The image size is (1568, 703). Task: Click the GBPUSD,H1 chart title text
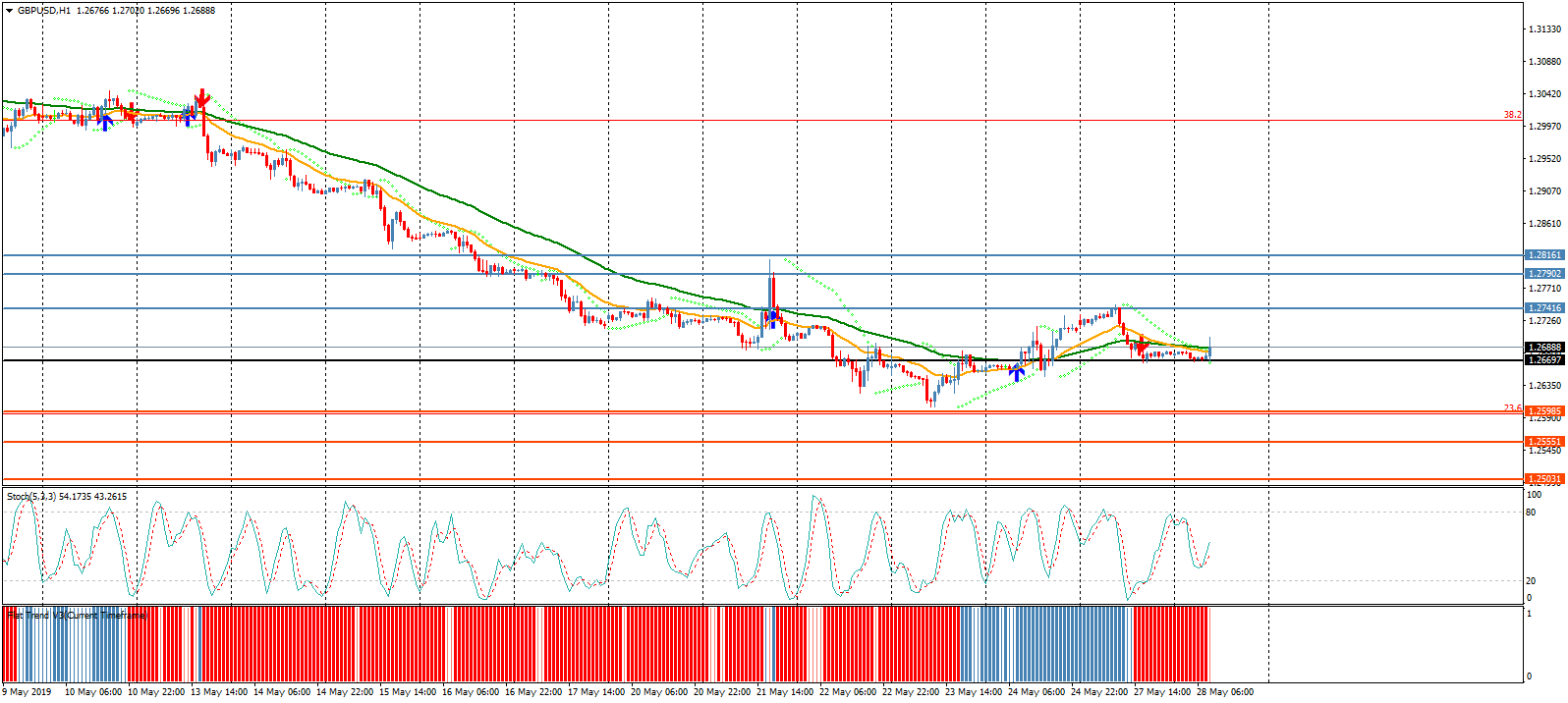click(44, 10)
